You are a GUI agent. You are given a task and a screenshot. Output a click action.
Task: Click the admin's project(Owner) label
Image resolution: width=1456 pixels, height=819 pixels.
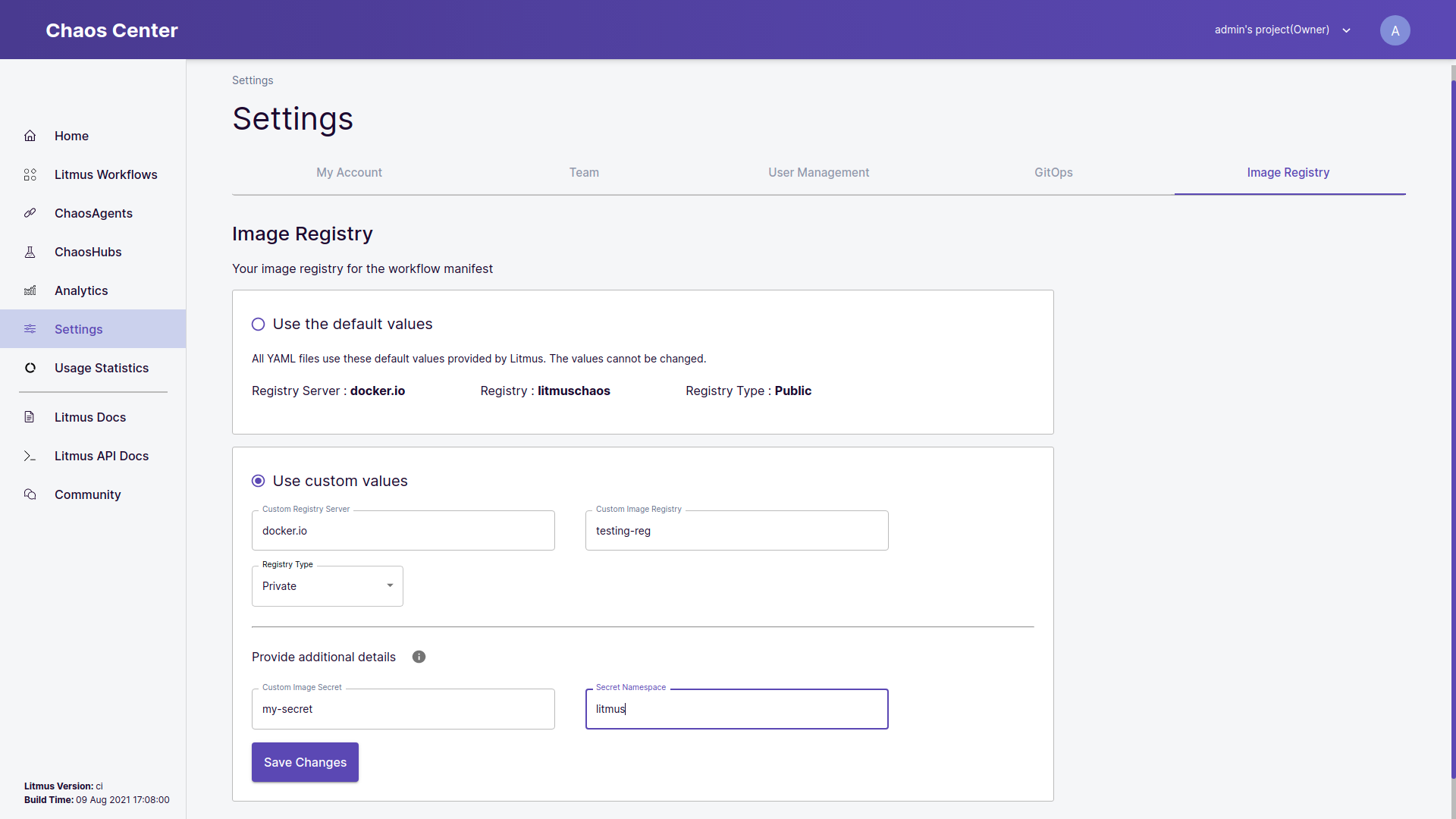(1272, 30)
